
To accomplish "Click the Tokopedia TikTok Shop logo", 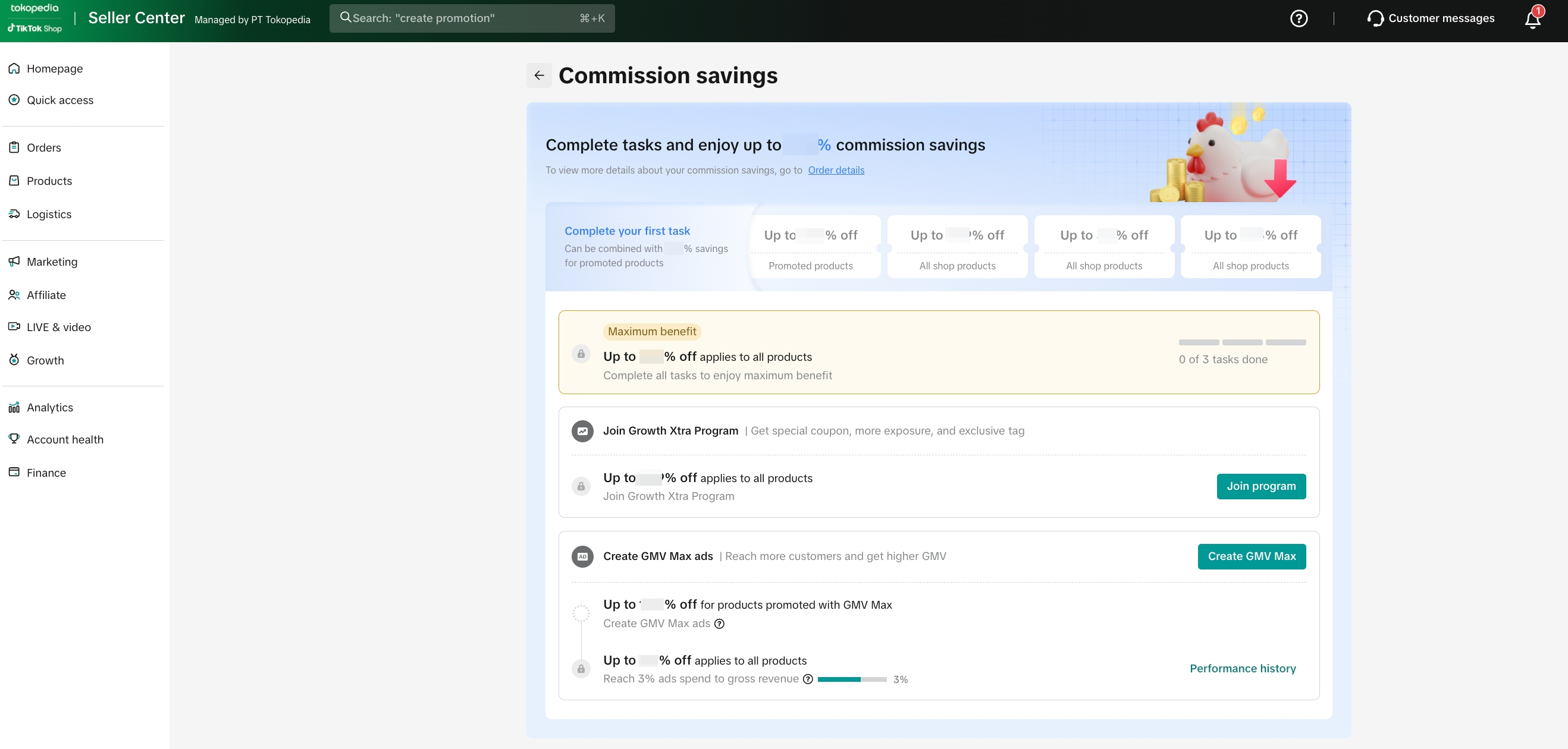I will coord(35,18).
